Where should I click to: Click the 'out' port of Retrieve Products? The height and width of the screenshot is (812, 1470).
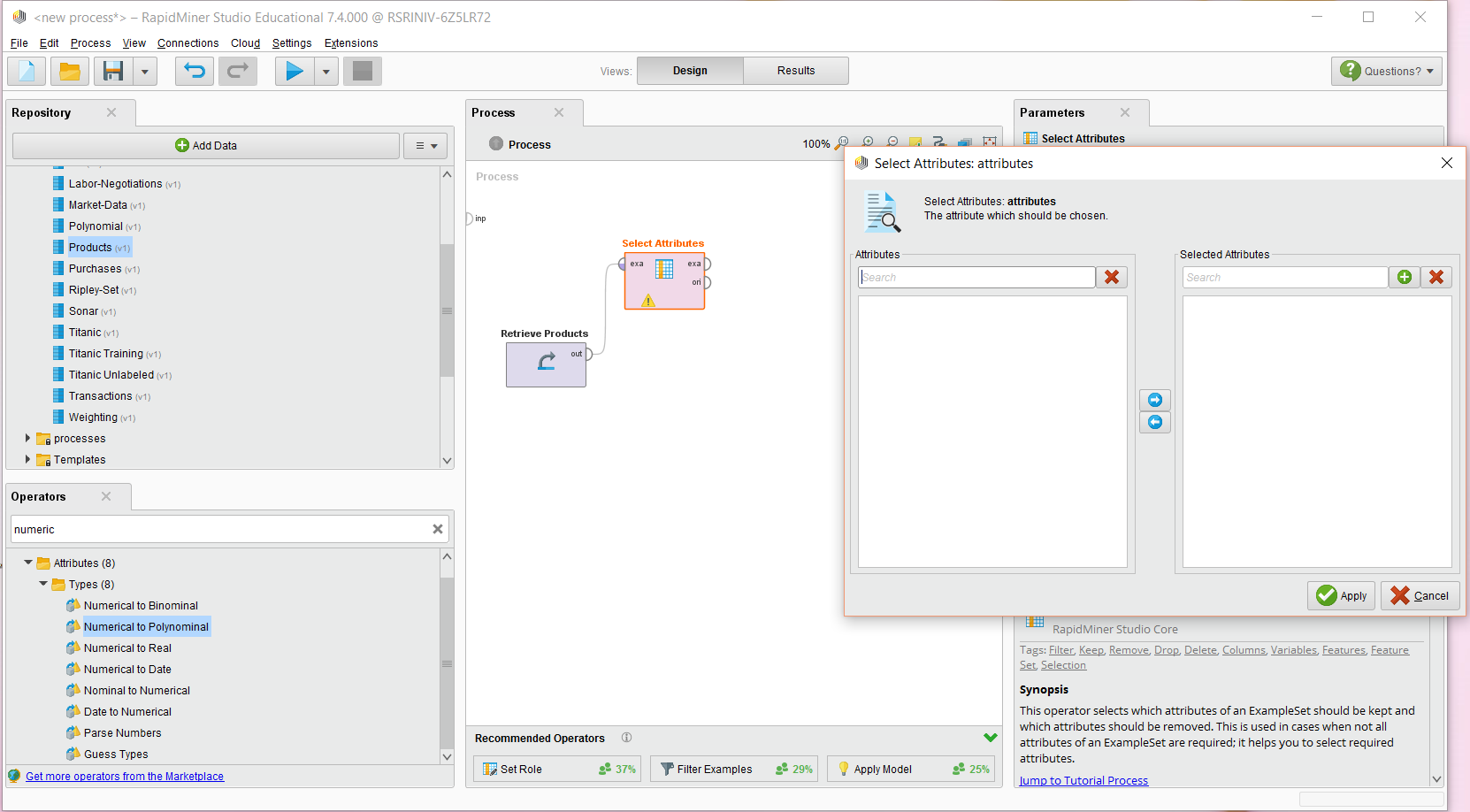coord(588,354)
